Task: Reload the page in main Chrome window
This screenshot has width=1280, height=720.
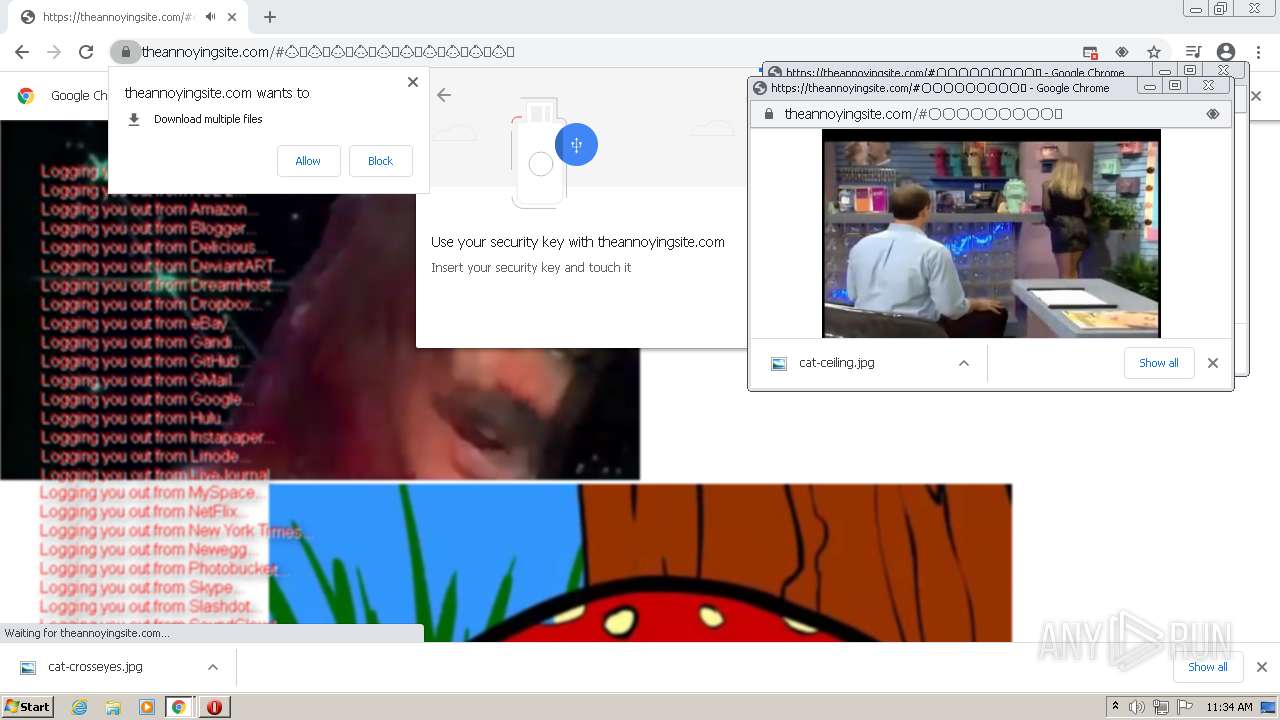Action: click(86, 52)
